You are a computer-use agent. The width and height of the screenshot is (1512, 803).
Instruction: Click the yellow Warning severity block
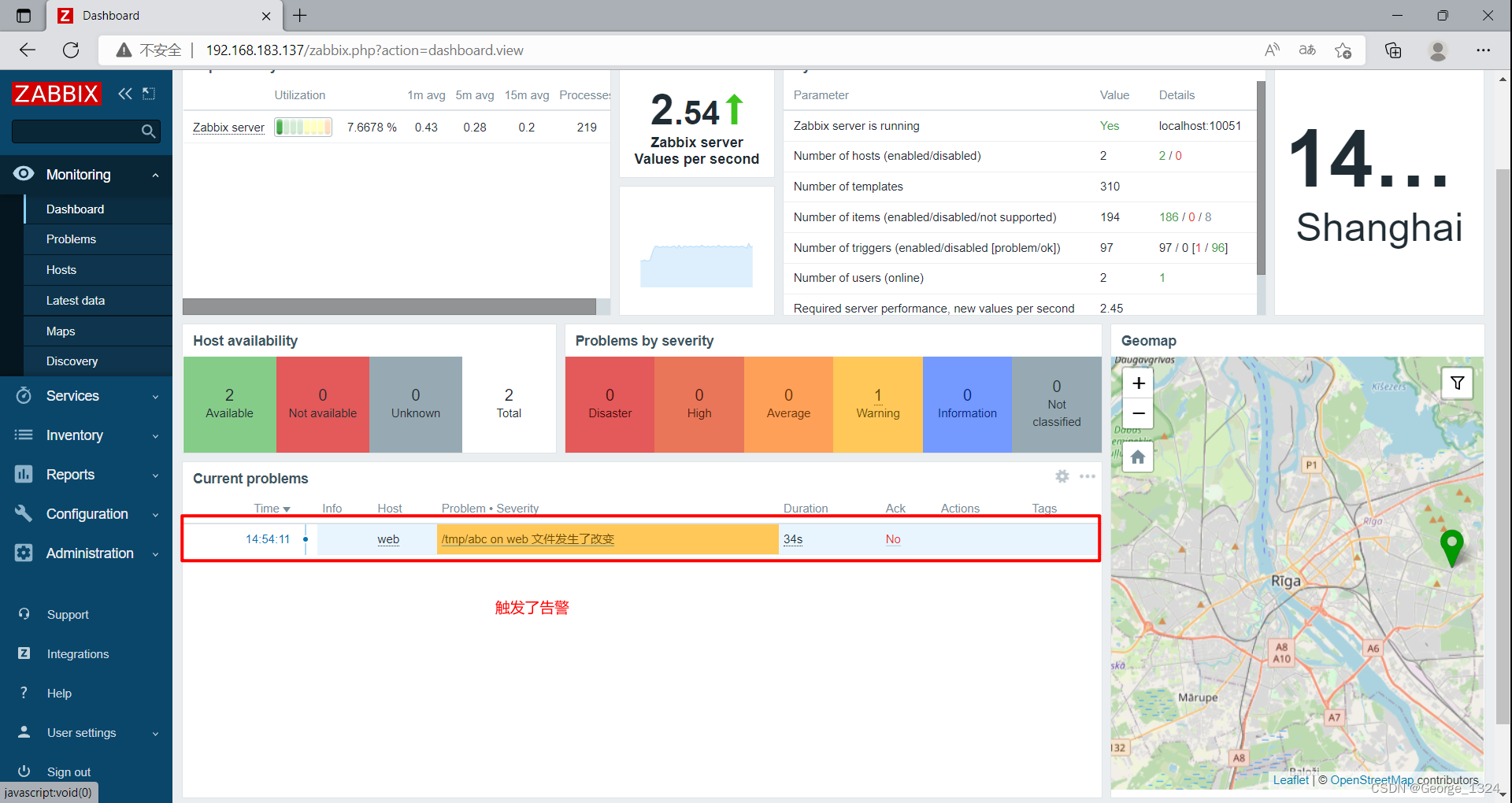point(878,405)
